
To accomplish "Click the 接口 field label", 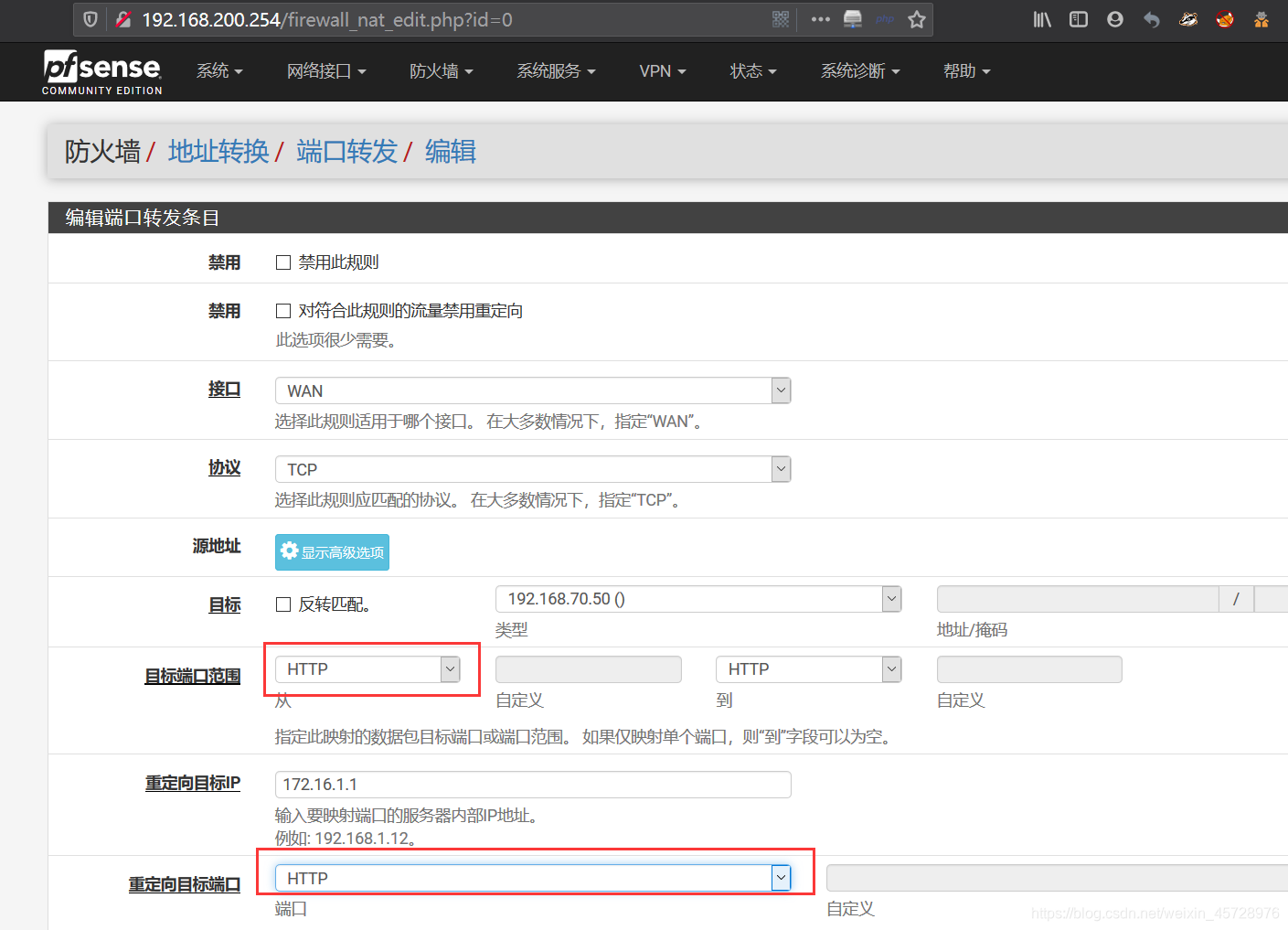I will 224,390.
